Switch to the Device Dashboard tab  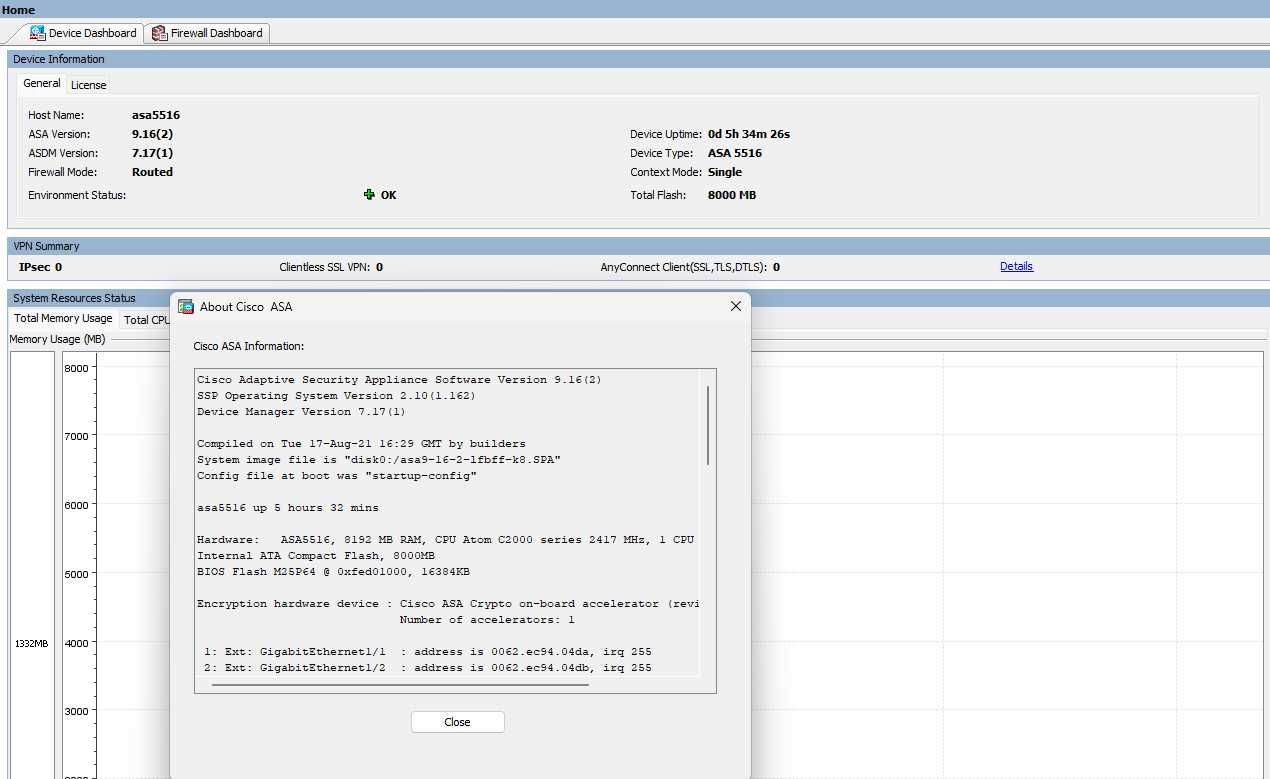point(83,33)
